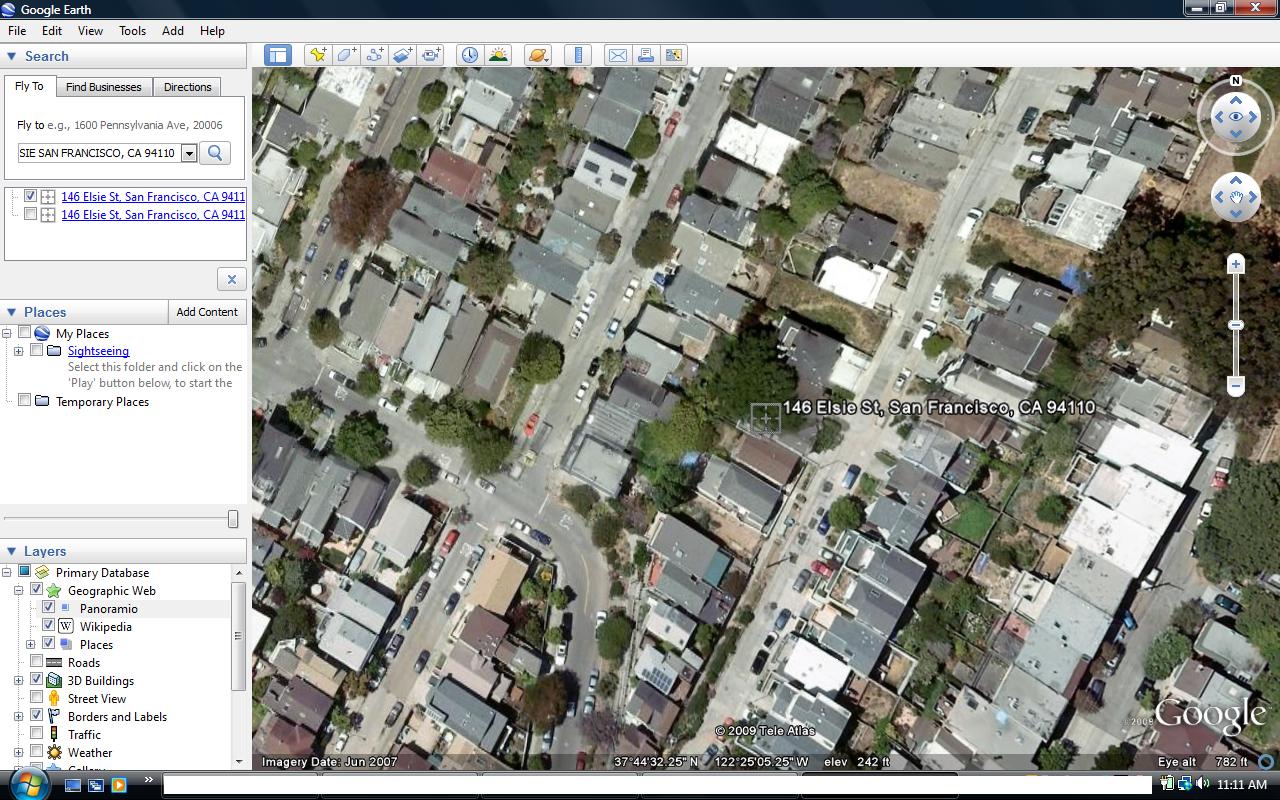Collapse the Geographic Web node

pyautogui.click(x=19, y=590)
